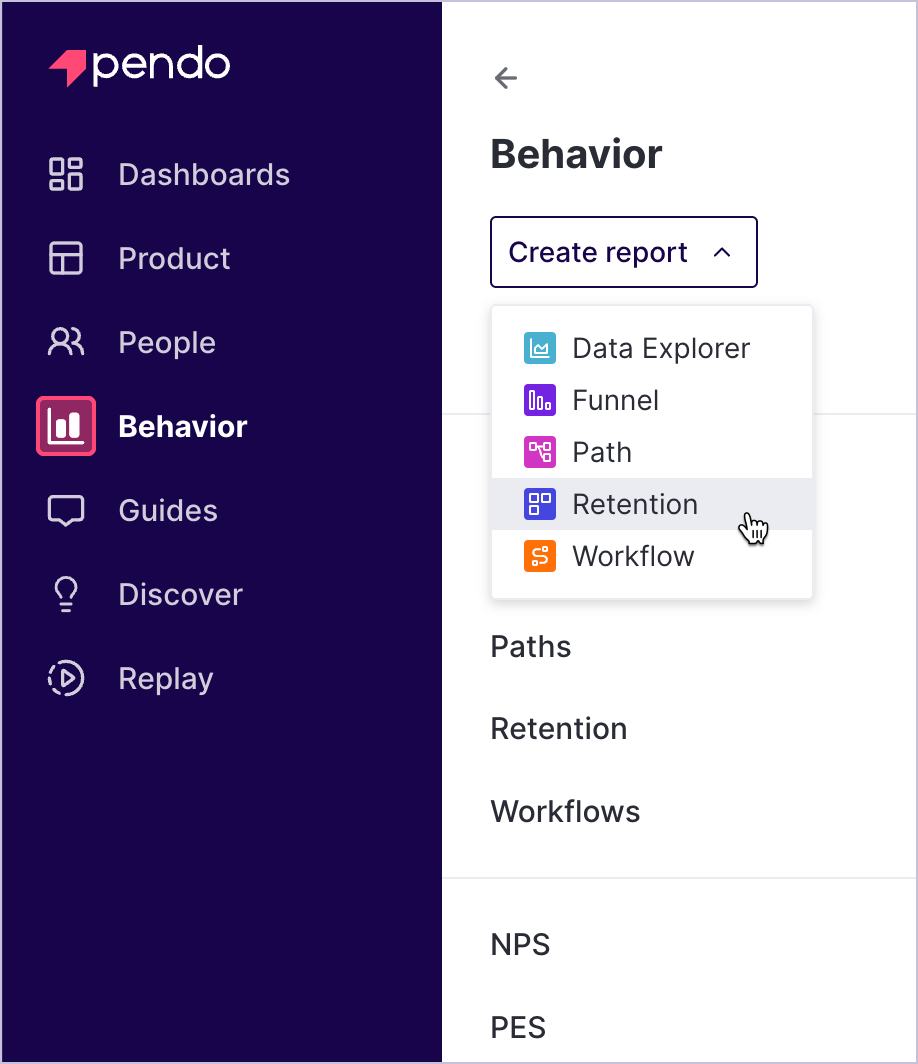This screenshot has width=918, height=1064.
Task: Select Workflow in the report menu
Action: click(651, 556)
